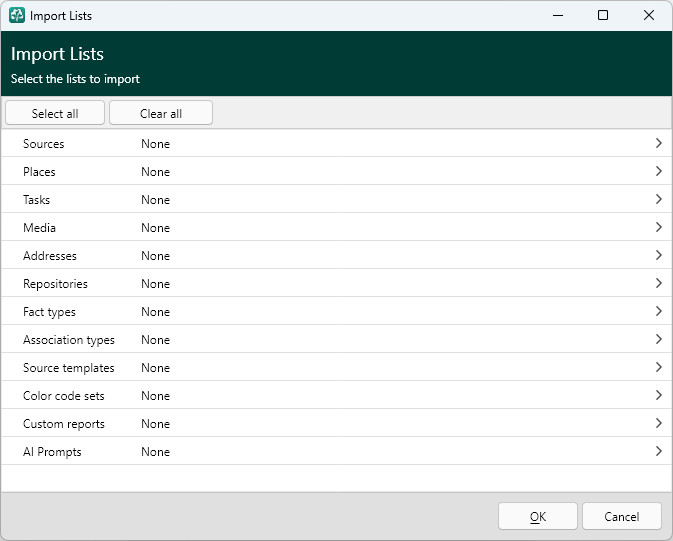Click the Select all button
673x541 pixels.
click(55, 113)
